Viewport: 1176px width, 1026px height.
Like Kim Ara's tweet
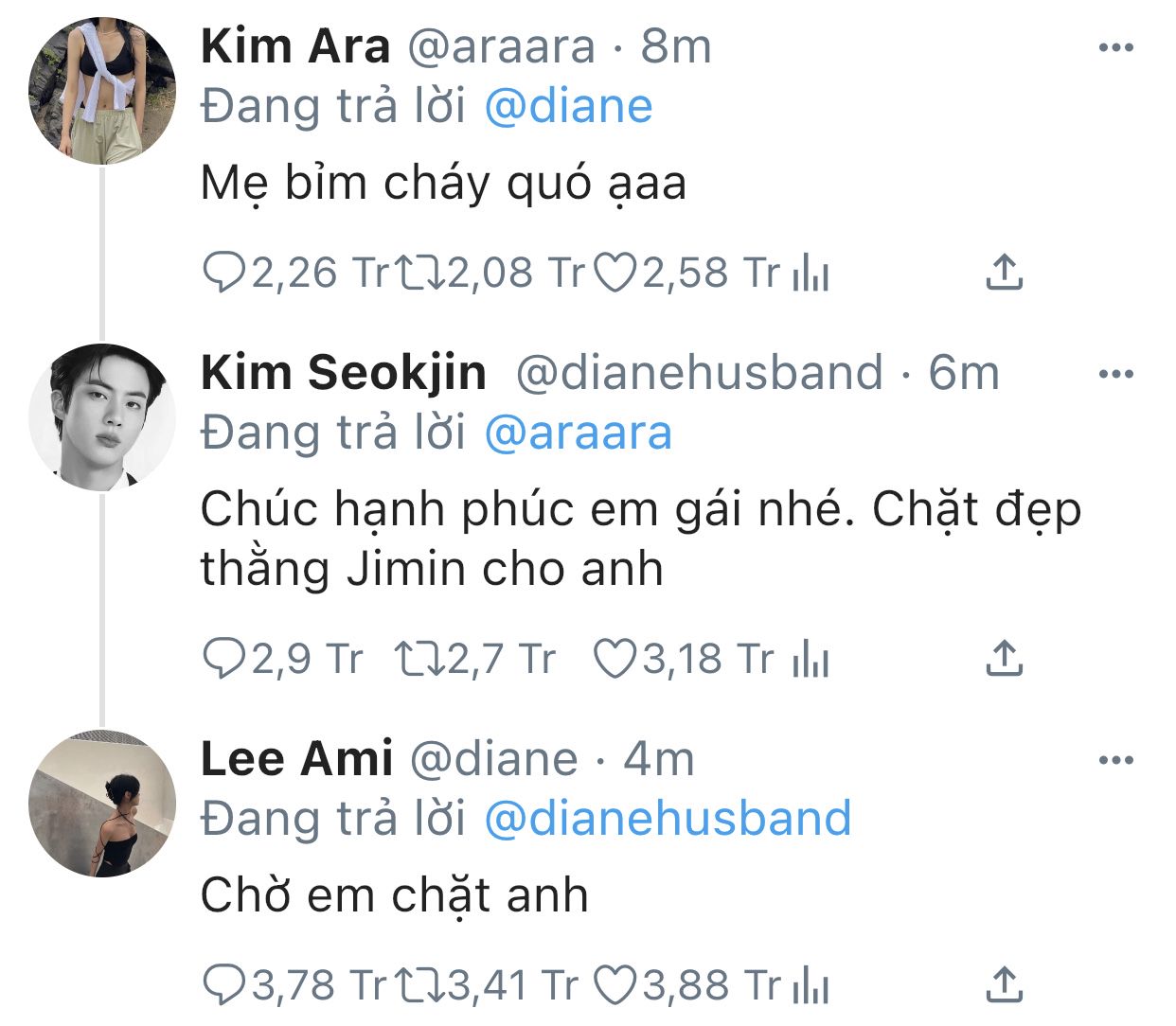tap(615, 273)
